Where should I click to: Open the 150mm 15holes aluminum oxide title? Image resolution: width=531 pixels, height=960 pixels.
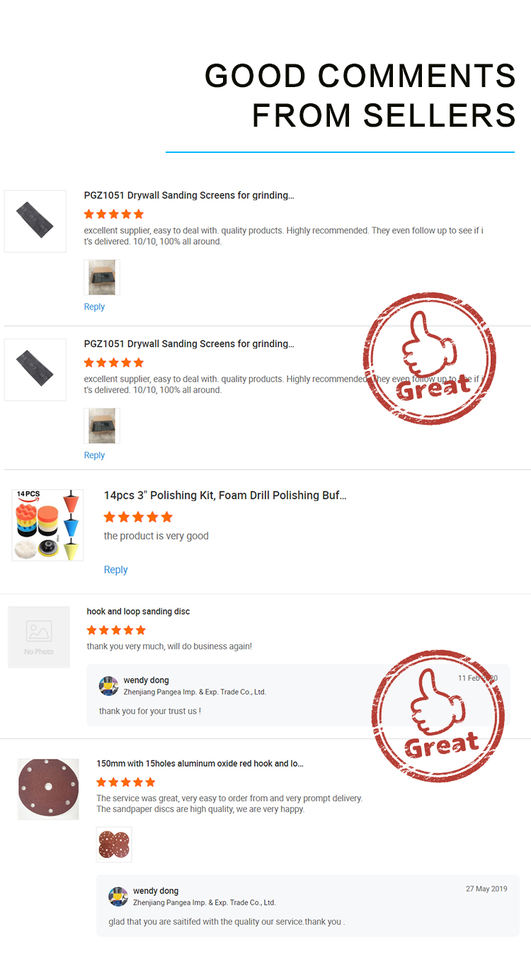click(x=200, y=763)
